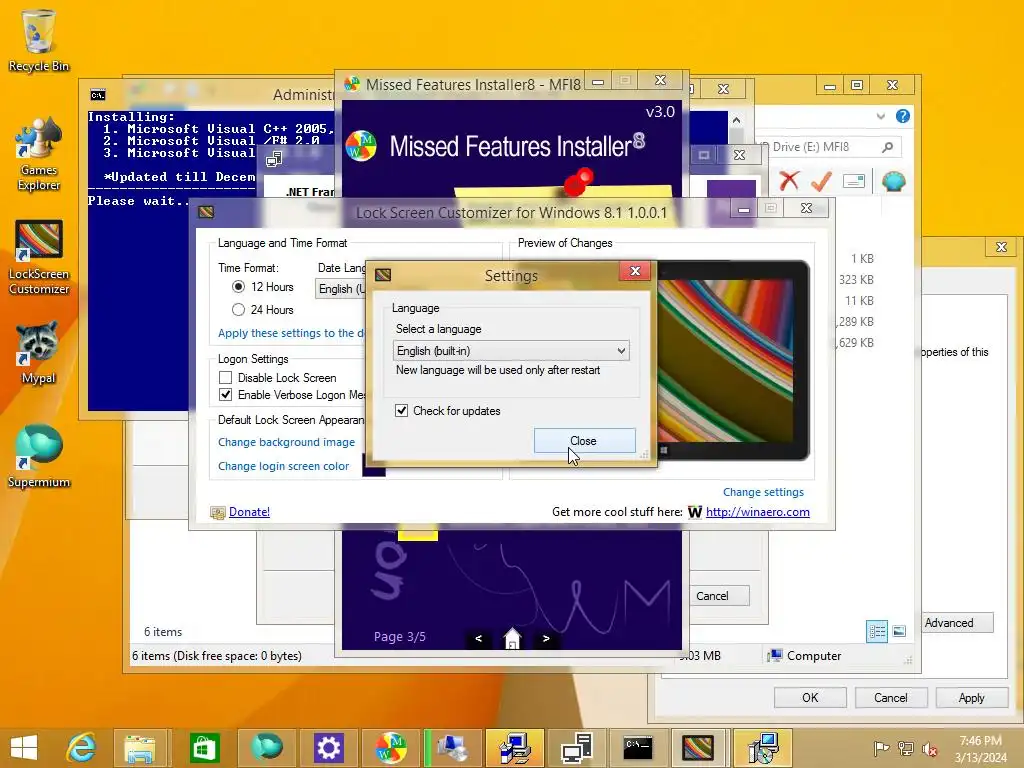Click the MFI8 home page icon
Image resolution: width=1024 pixels, height=768 pixels.
point(513,638)
